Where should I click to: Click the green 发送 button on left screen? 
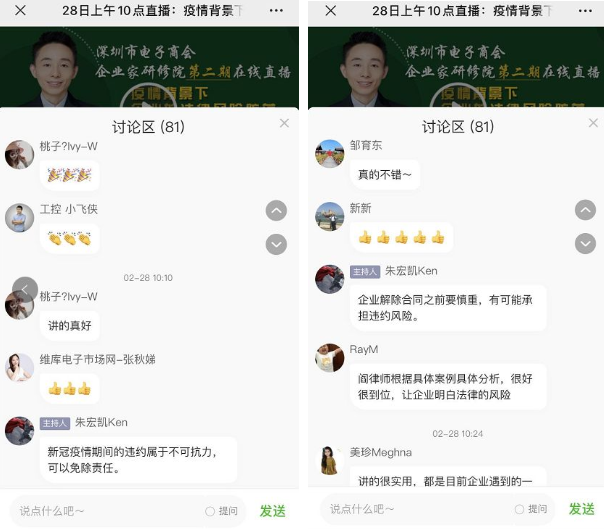point(272,511)
